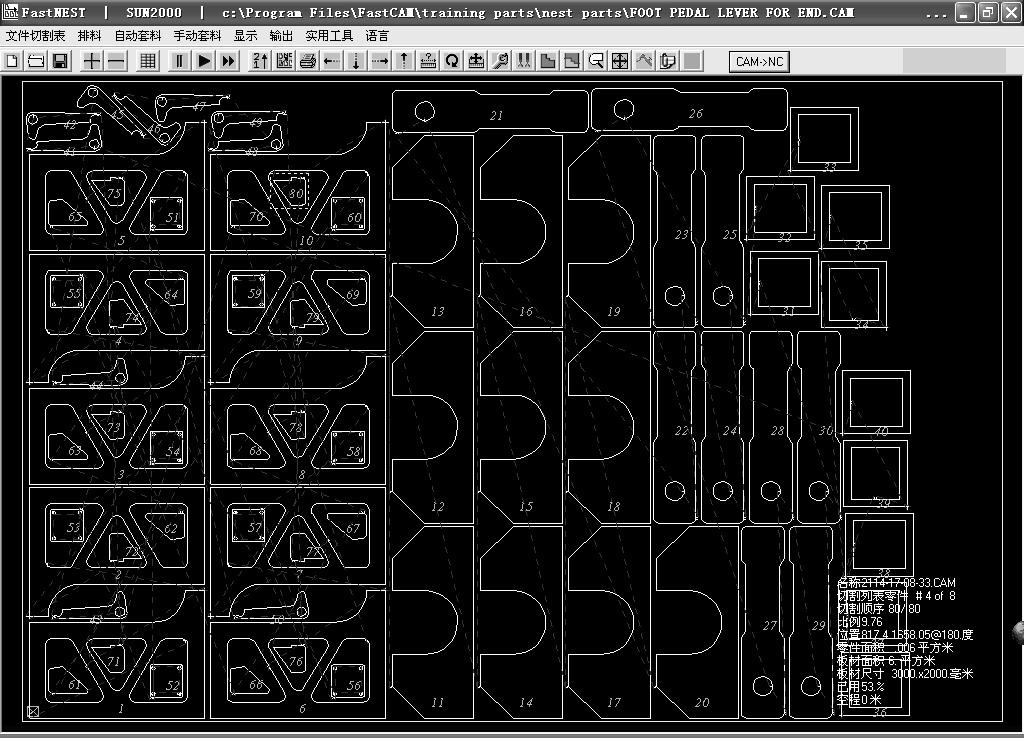Click the printer icon

(308, 61)
